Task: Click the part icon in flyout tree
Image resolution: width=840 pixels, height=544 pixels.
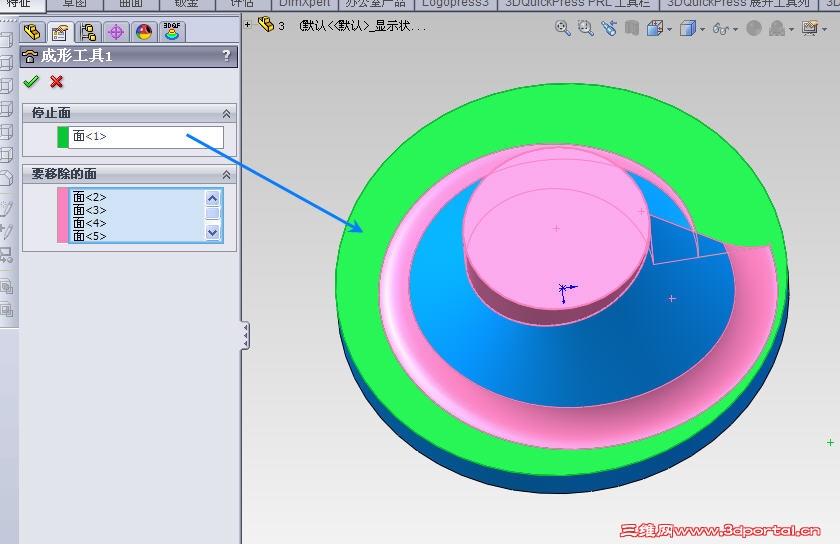Action: point(266,25)
